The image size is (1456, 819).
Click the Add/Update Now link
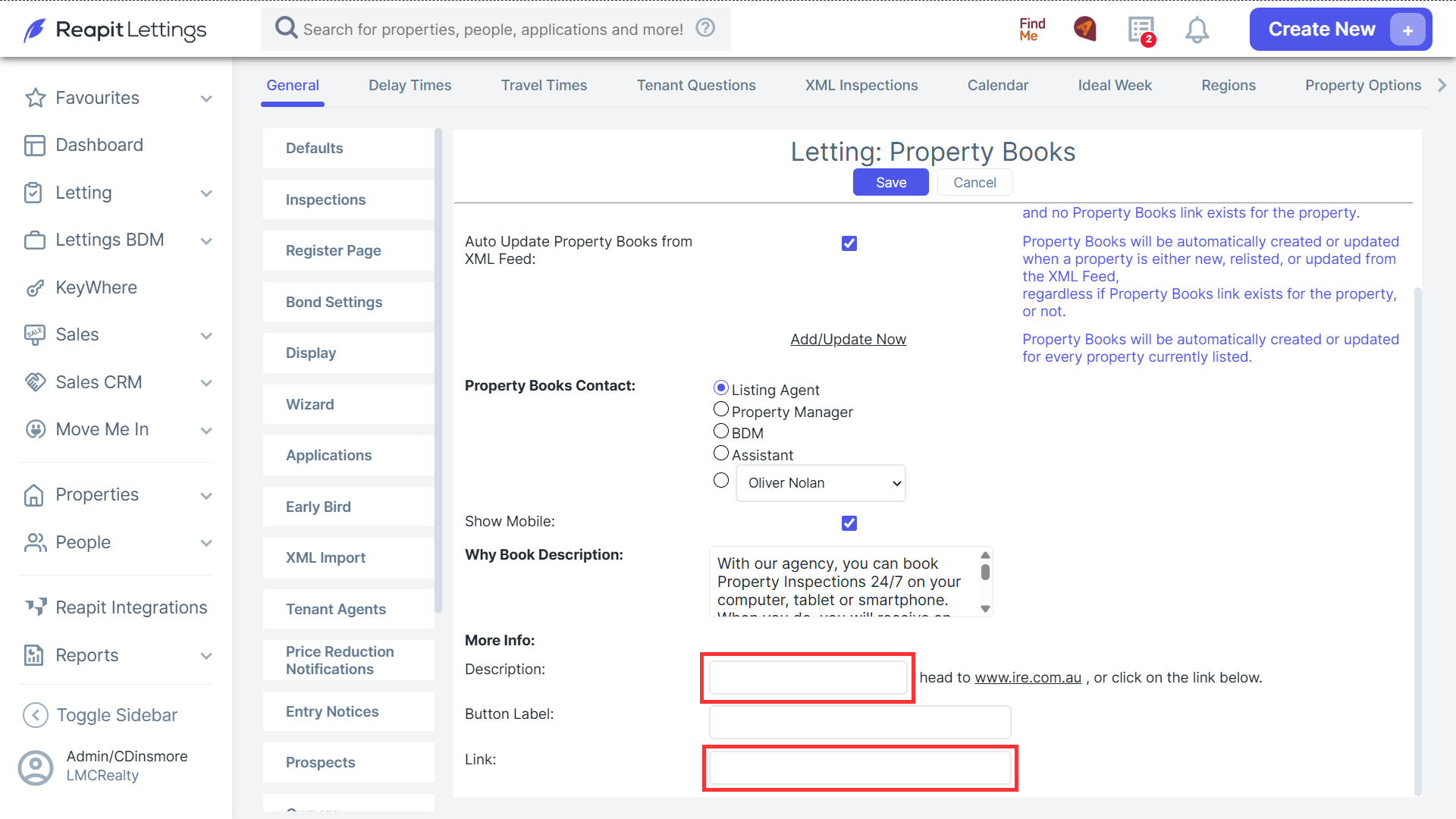848,340
